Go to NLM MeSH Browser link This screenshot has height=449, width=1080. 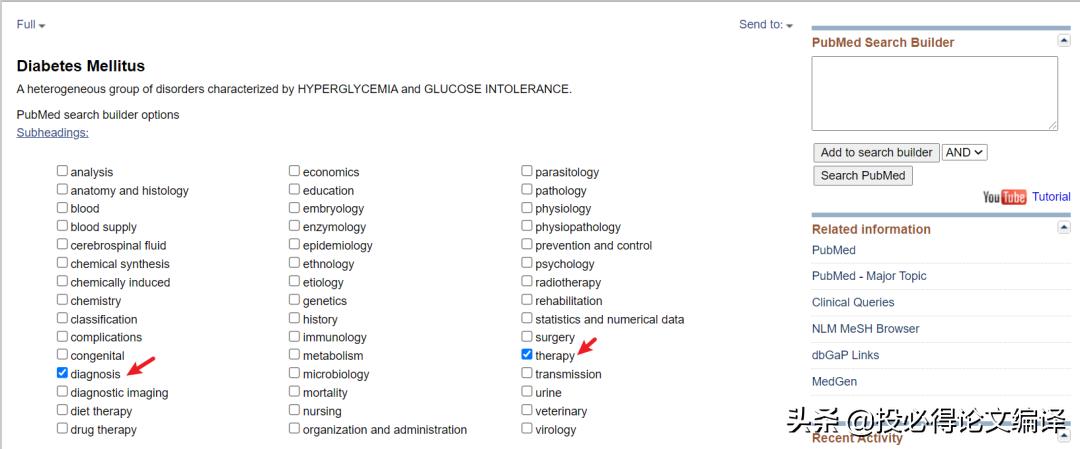coord(865,328)
